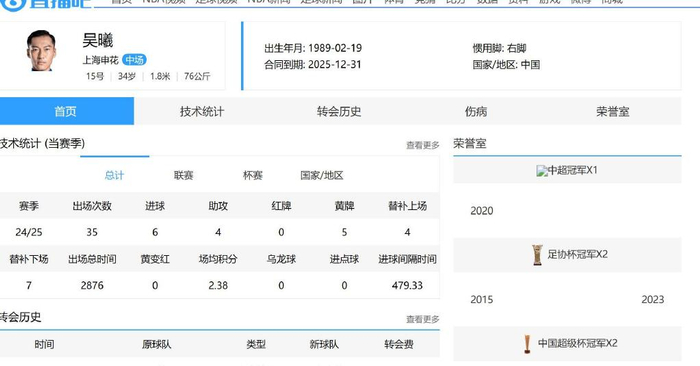The width and height of the screenshot is (700, 366).
Task: Click the 足协杯冠军X2 honor entry
Action: (x=567, y=255)
